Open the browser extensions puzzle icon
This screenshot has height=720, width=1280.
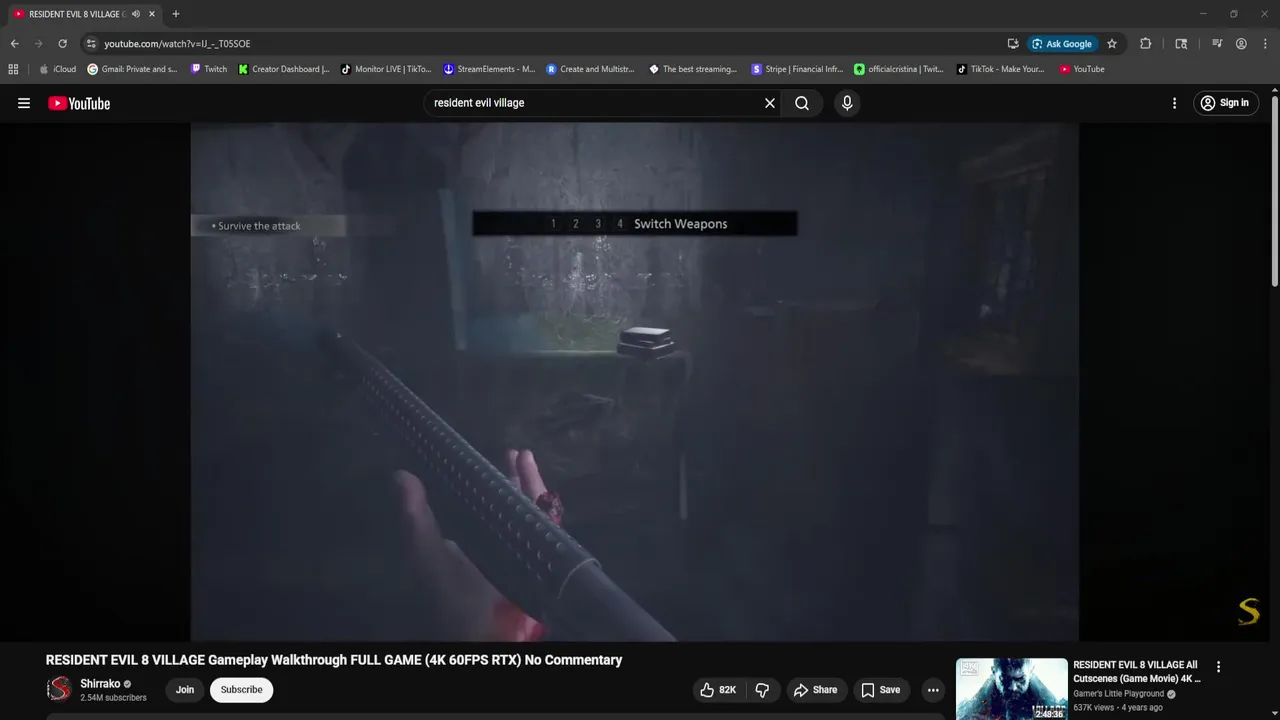(1146, 44)
